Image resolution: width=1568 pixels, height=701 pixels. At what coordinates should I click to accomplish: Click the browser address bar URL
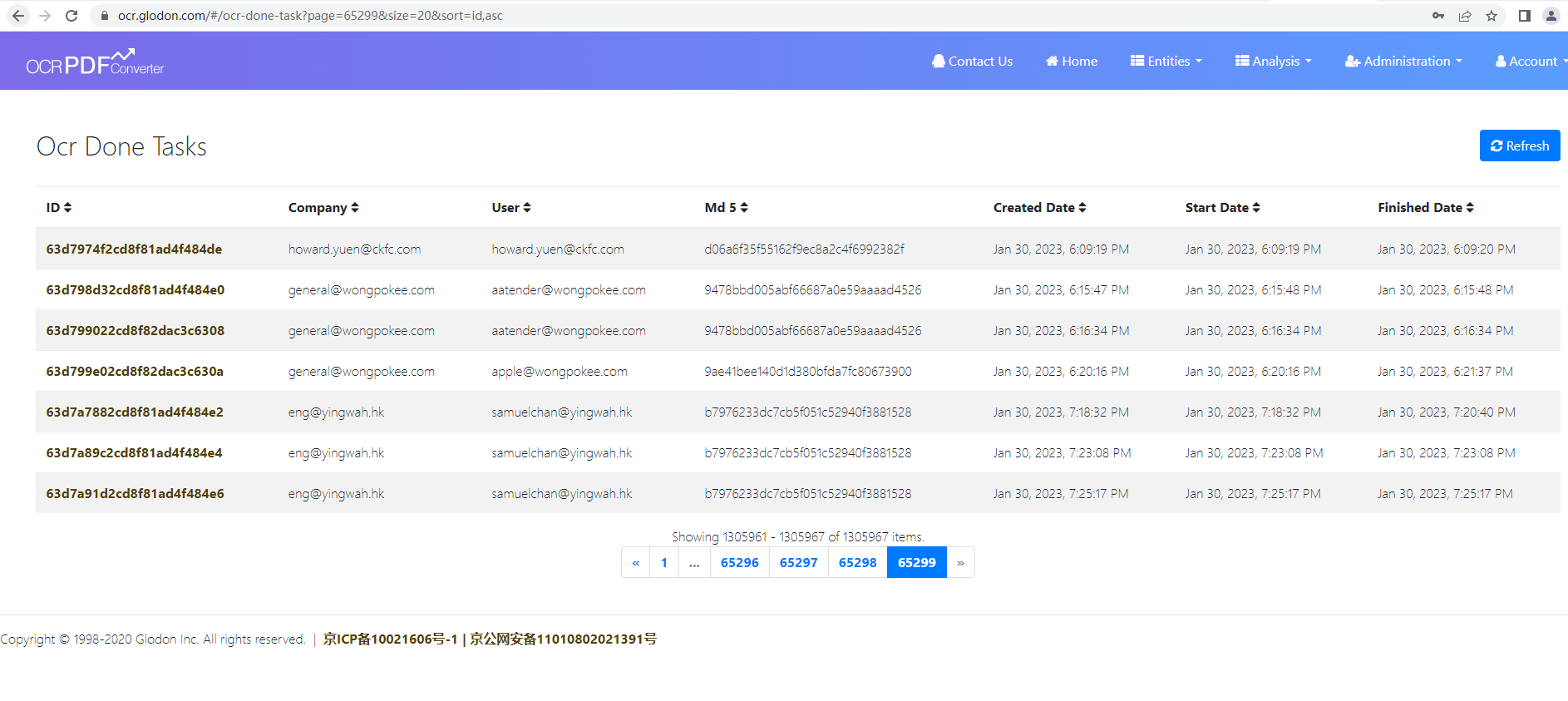point(310,16)
